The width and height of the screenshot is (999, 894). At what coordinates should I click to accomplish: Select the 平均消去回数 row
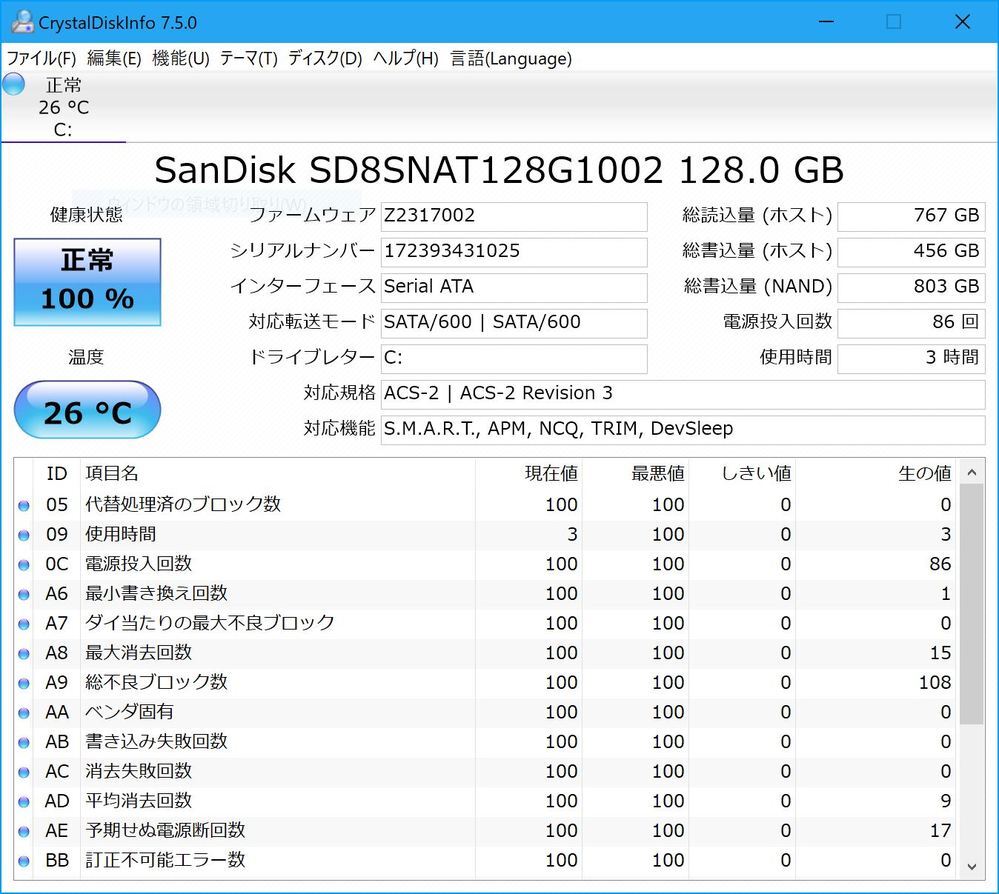click(x=485, y=802)
